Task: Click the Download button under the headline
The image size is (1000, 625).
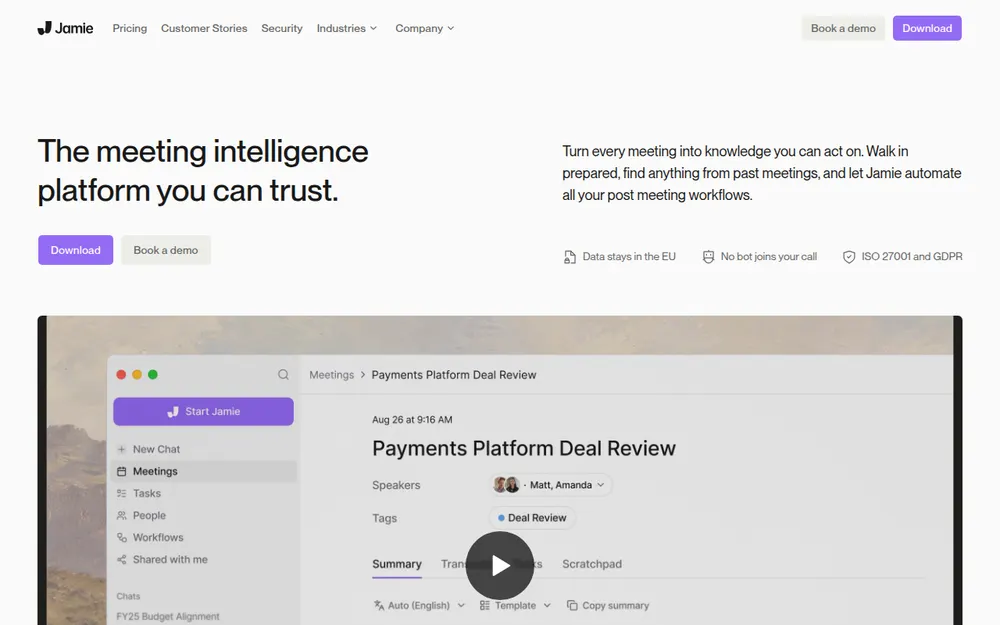Action: point(75,250)
